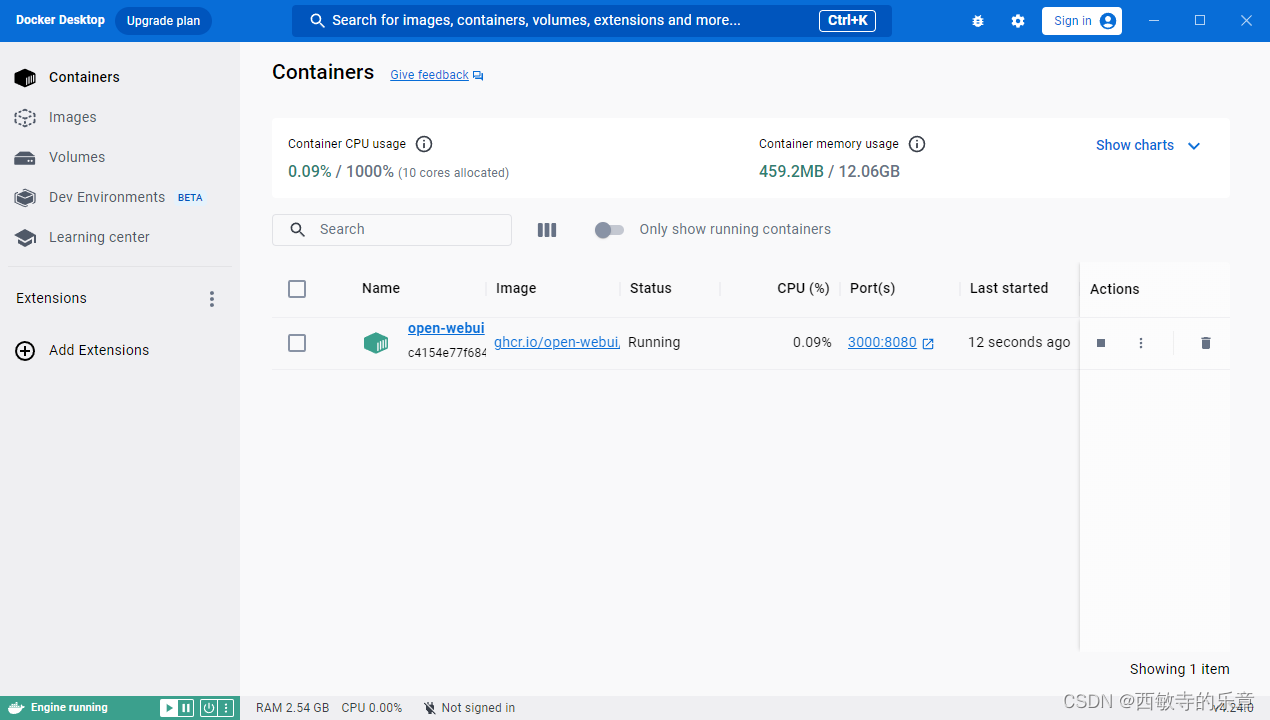Open column display options icon

[x=547, y=230]
